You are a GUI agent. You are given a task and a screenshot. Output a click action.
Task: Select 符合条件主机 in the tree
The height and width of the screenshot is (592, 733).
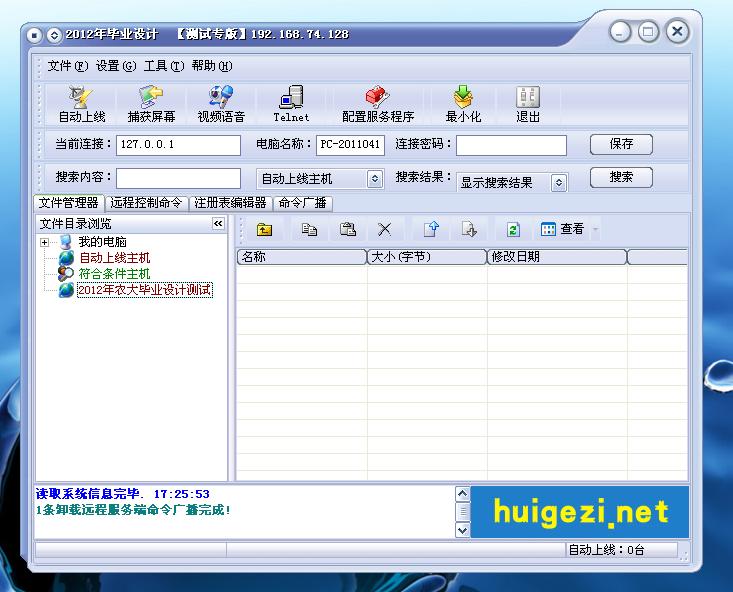(x=115, y=274)
